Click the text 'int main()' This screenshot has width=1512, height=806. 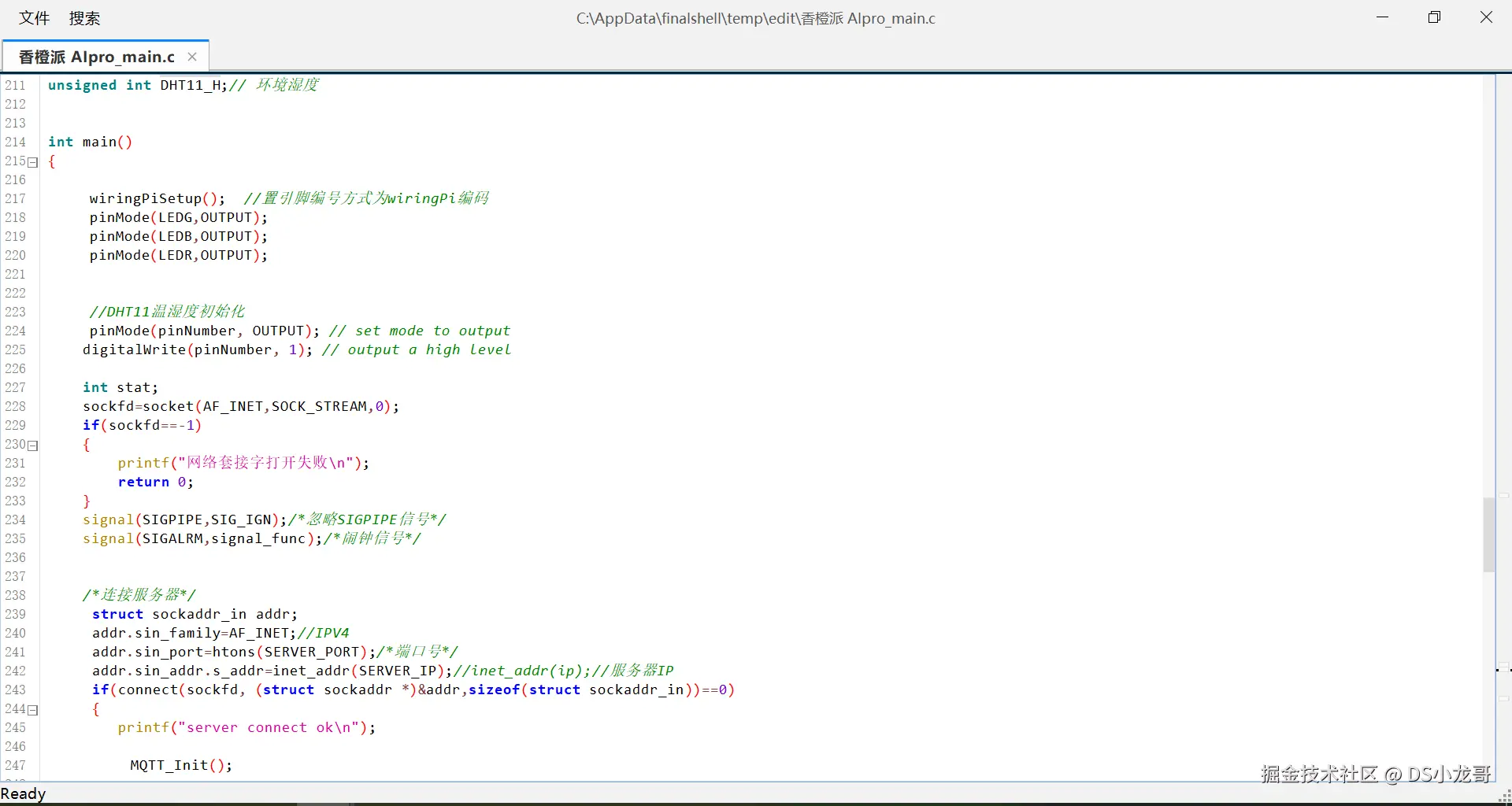point(91,142)
